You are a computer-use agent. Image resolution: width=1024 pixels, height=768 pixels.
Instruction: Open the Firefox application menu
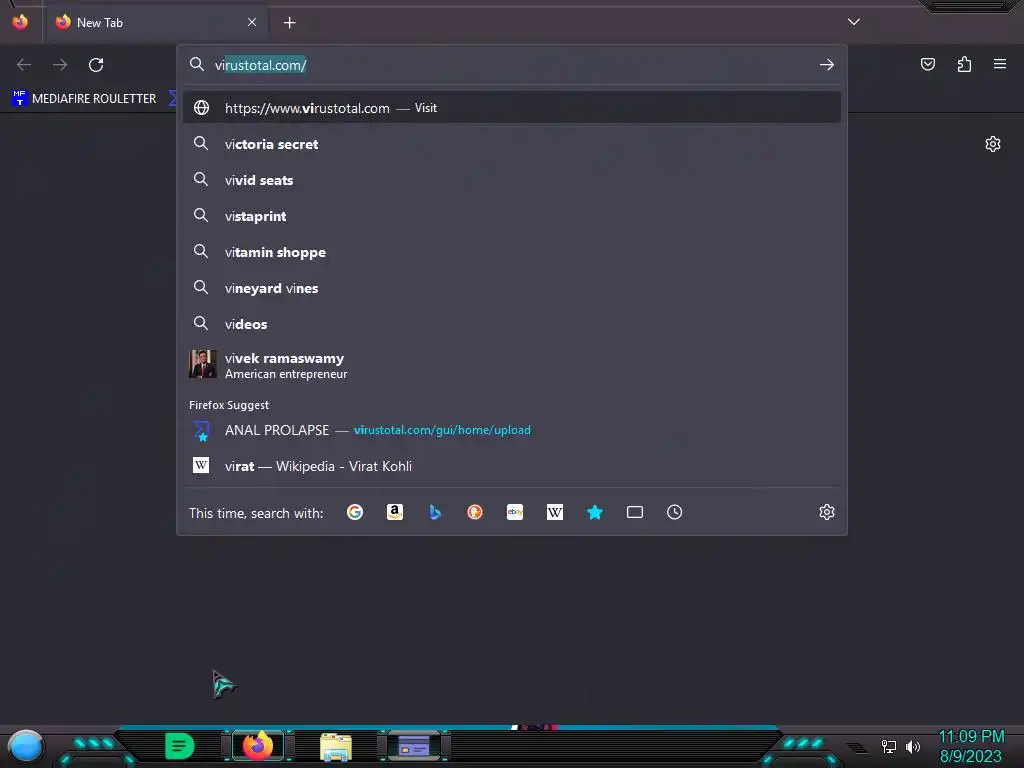click(x=1000, y=64)
